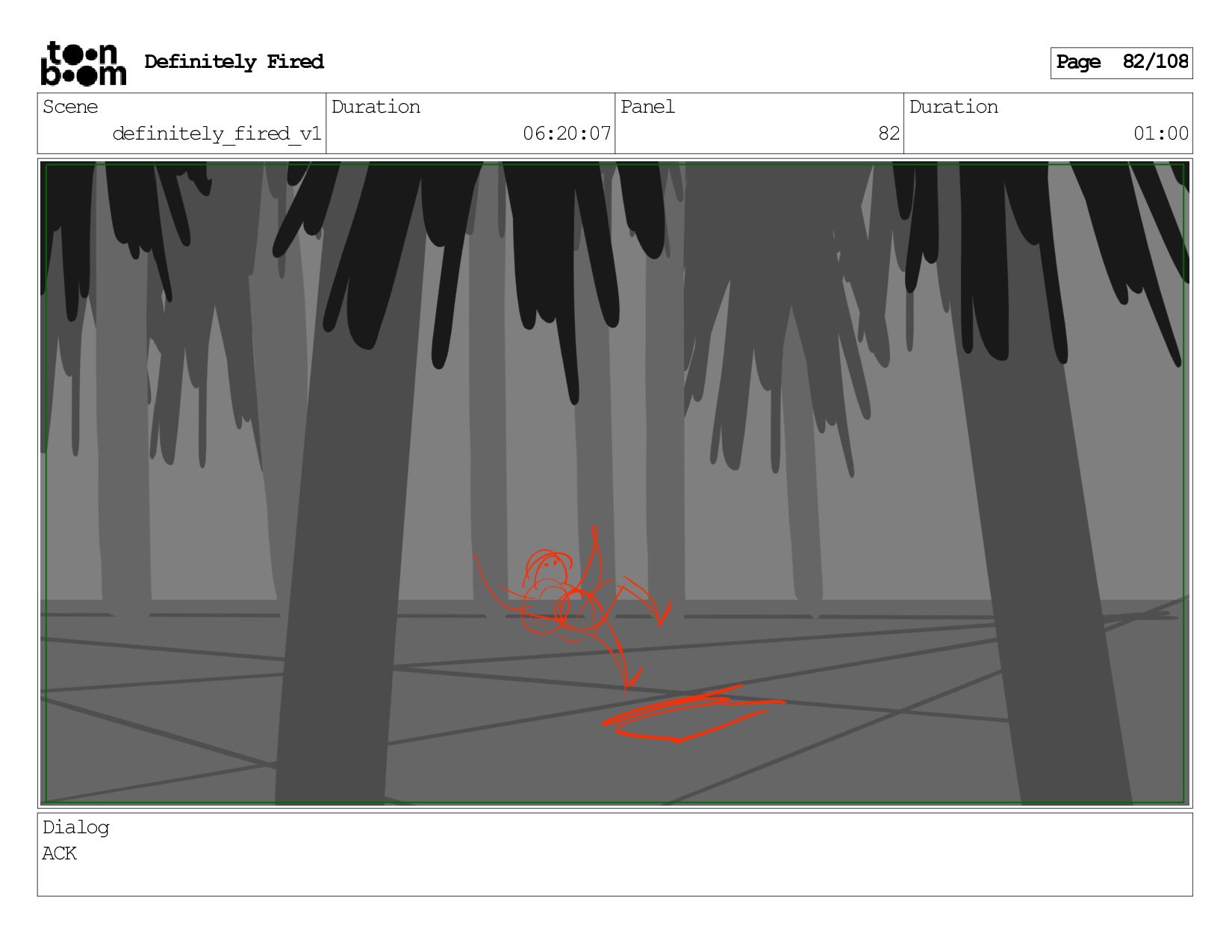This screenshot has height=952, width=1232.
Task: Click the total duration value '06:20:07'
Action: coord(567,134)
